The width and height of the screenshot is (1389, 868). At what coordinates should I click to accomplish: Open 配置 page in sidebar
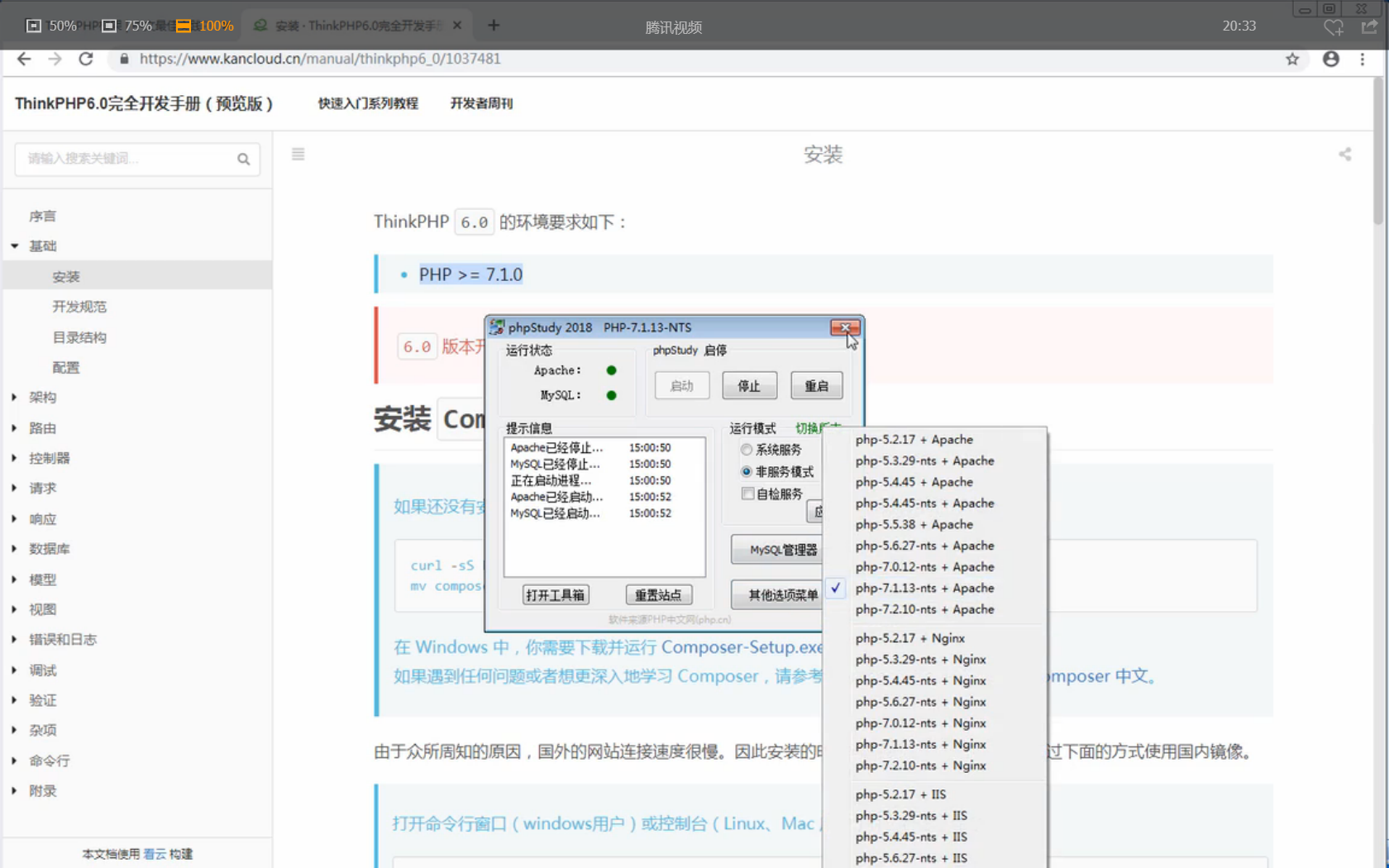click(x=66, y=368)
